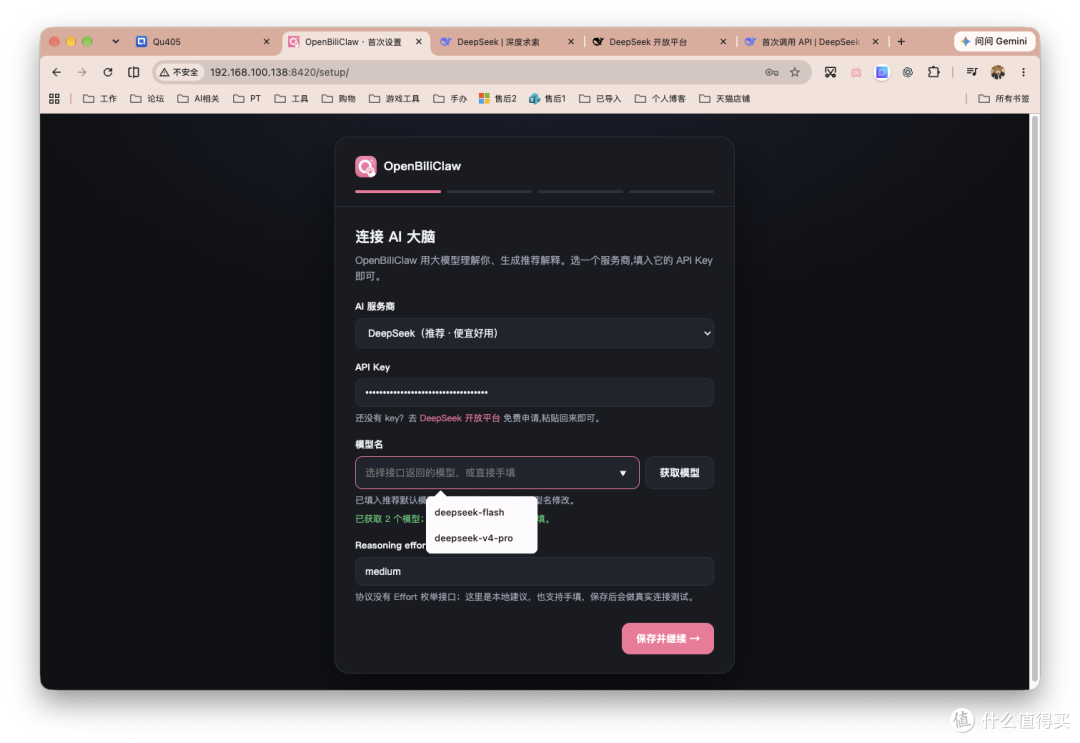Open the media control playlist icon
The width and height of the screenshot is (1080, 743).
pos(972,72)
